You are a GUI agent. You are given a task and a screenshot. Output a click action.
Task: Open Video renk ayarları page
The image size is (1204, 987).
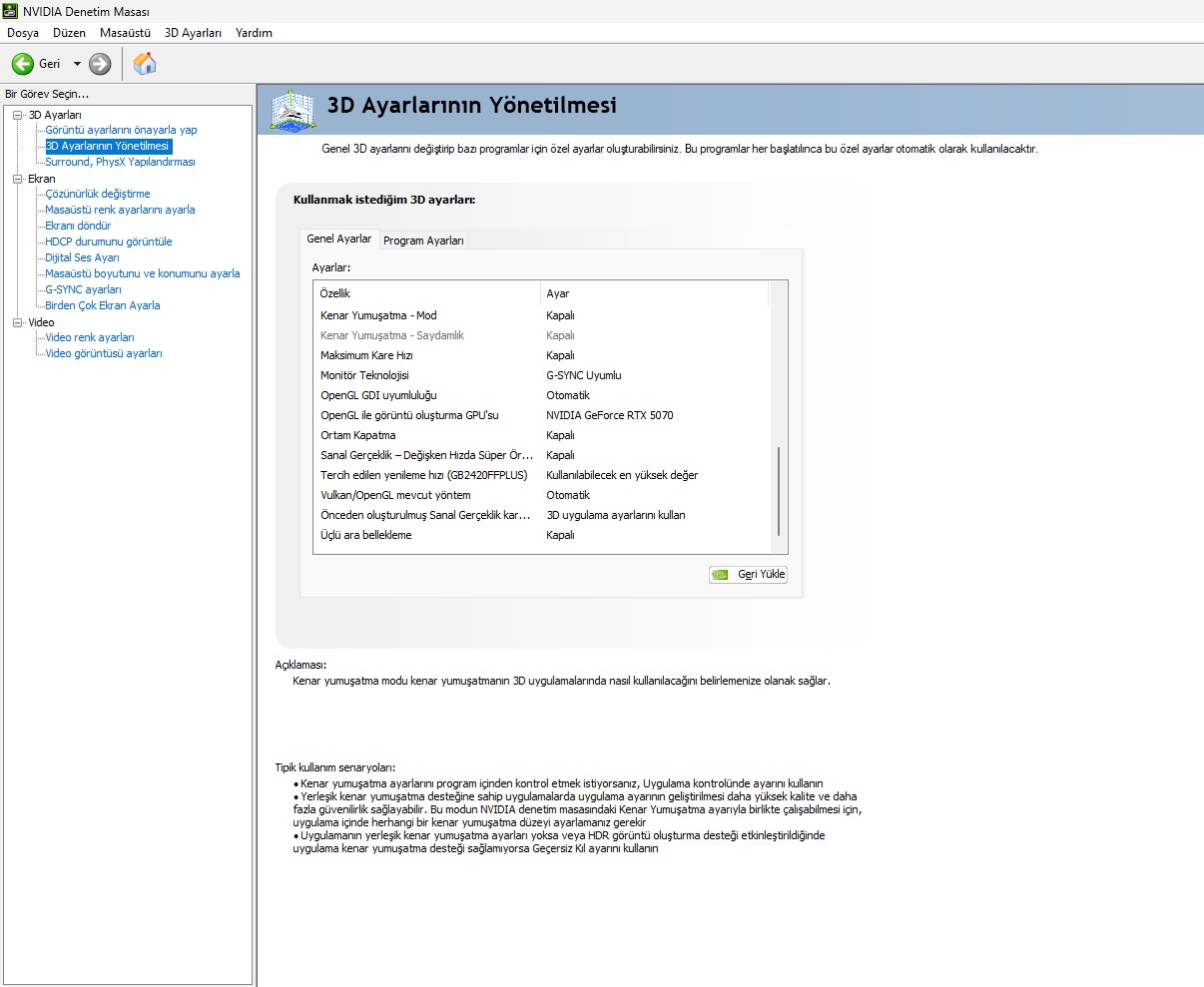click(90, 337)
